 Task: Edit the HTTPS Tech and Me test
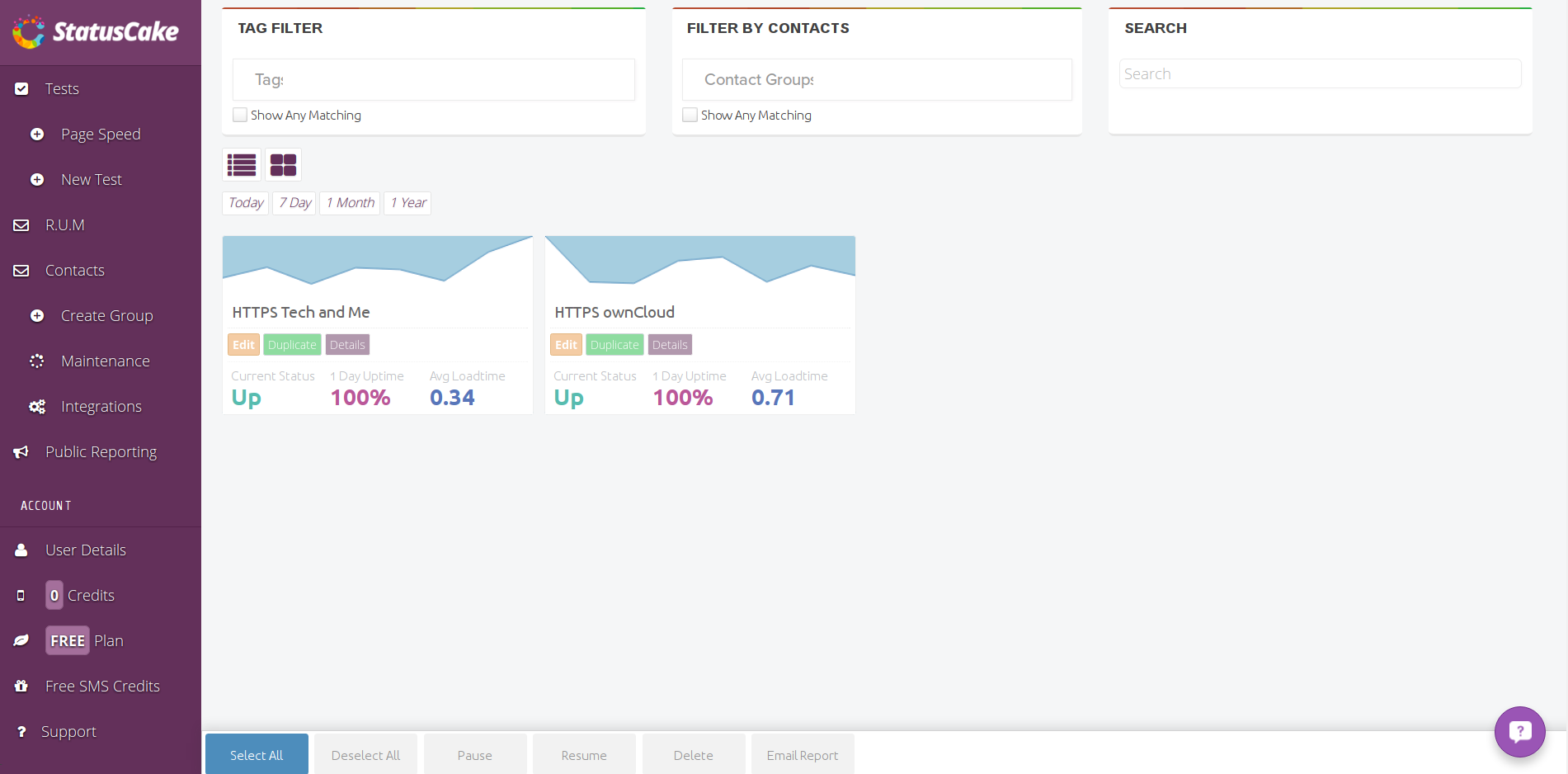(243, 345)
